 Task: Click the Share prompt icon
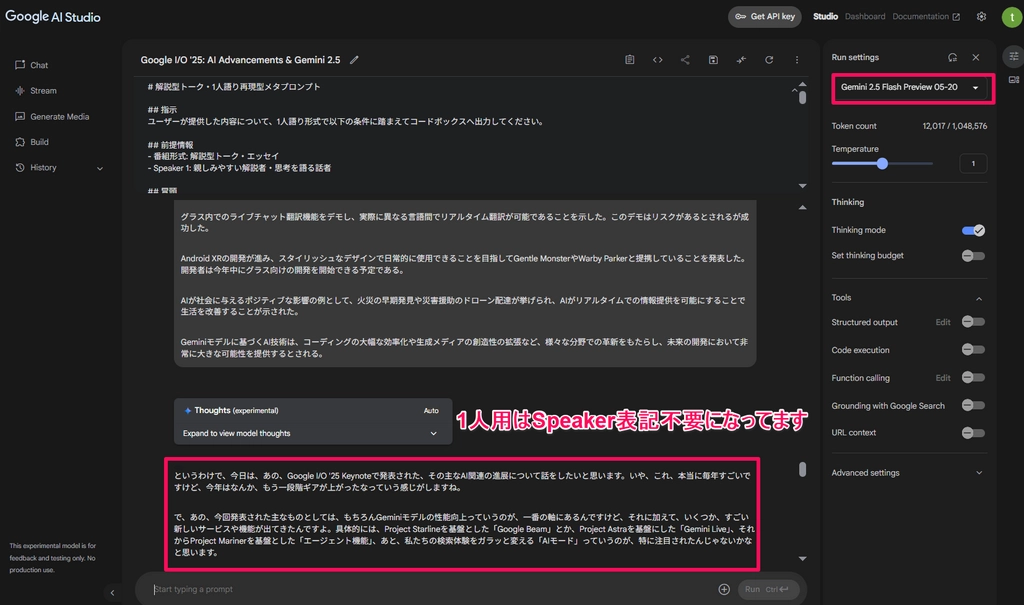[685, 60]
